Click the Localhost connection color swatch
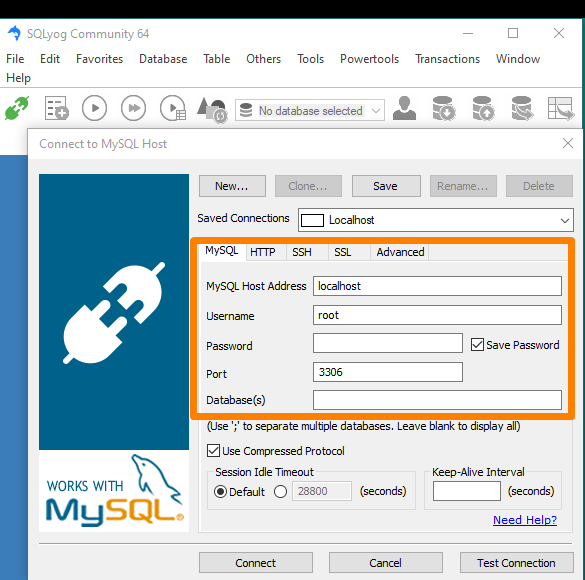The height and width of the screenshot is (580, 585). pos(312,220)
